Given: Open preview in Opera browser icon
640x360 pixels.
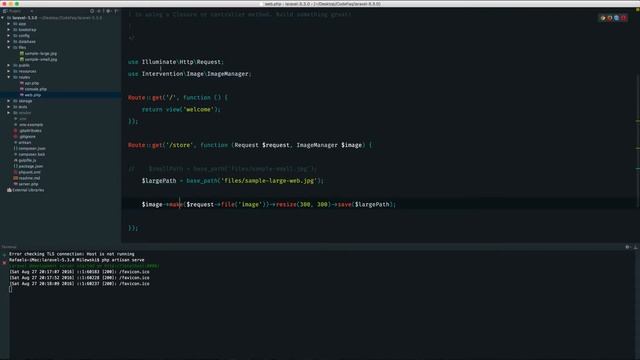Looking at the screenshot, I should tap(624, 18).
